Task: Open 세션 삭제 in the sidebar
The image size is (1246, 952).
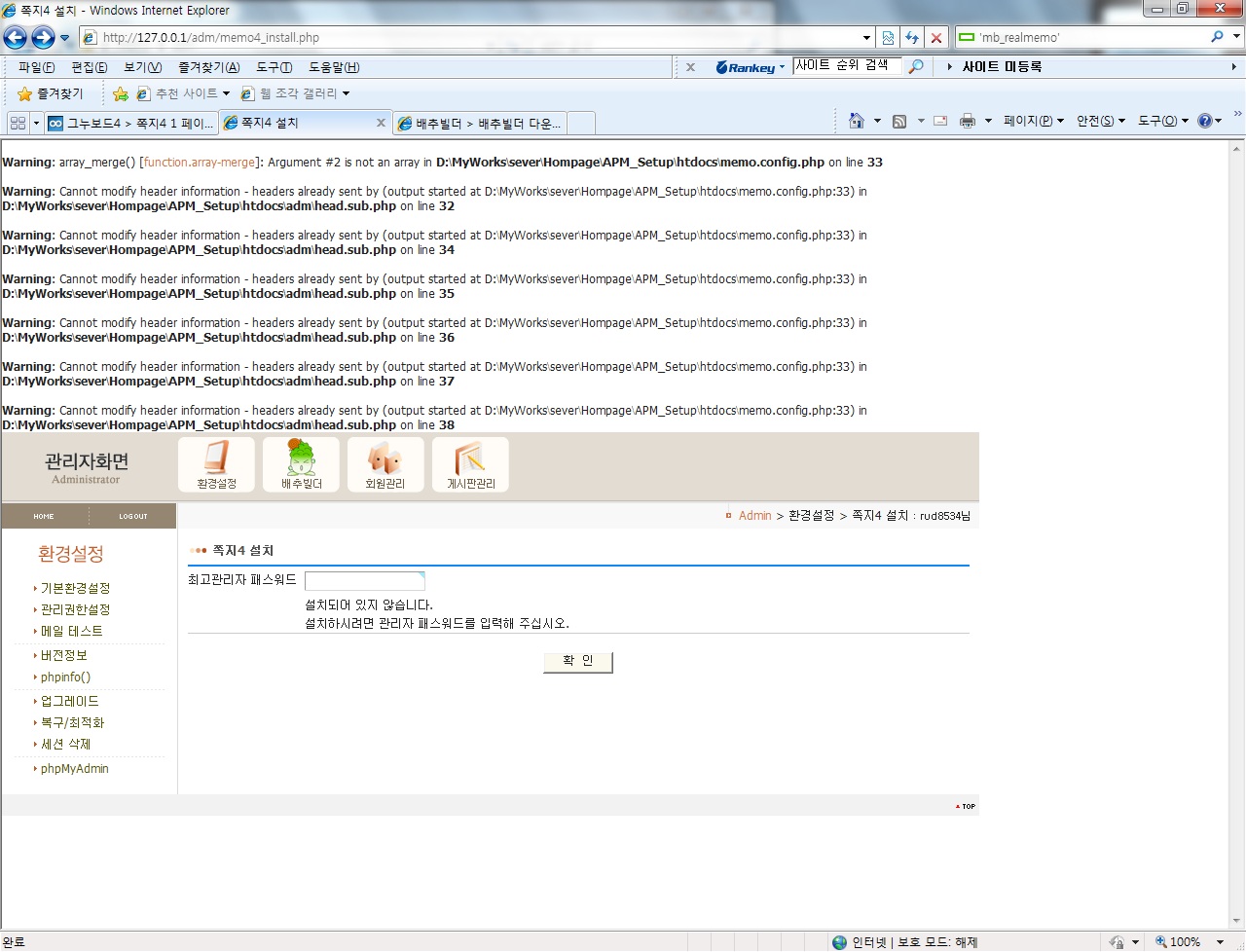Action: pos(65,744)
